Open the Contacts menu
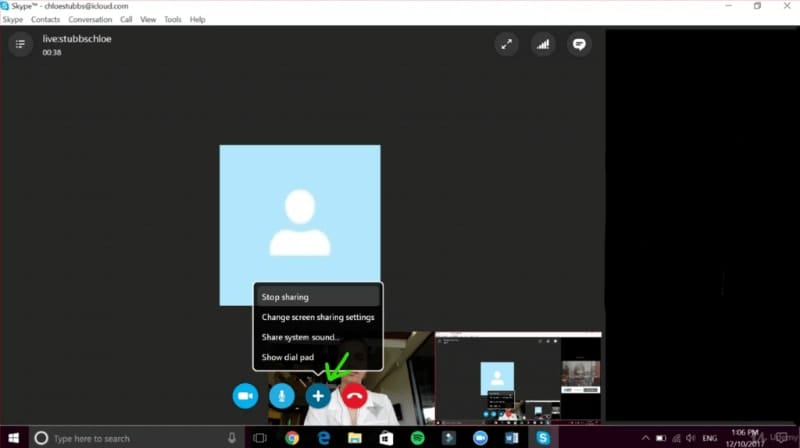The width and height of the screenshot is (800, 448). click(x=45, y=19)
